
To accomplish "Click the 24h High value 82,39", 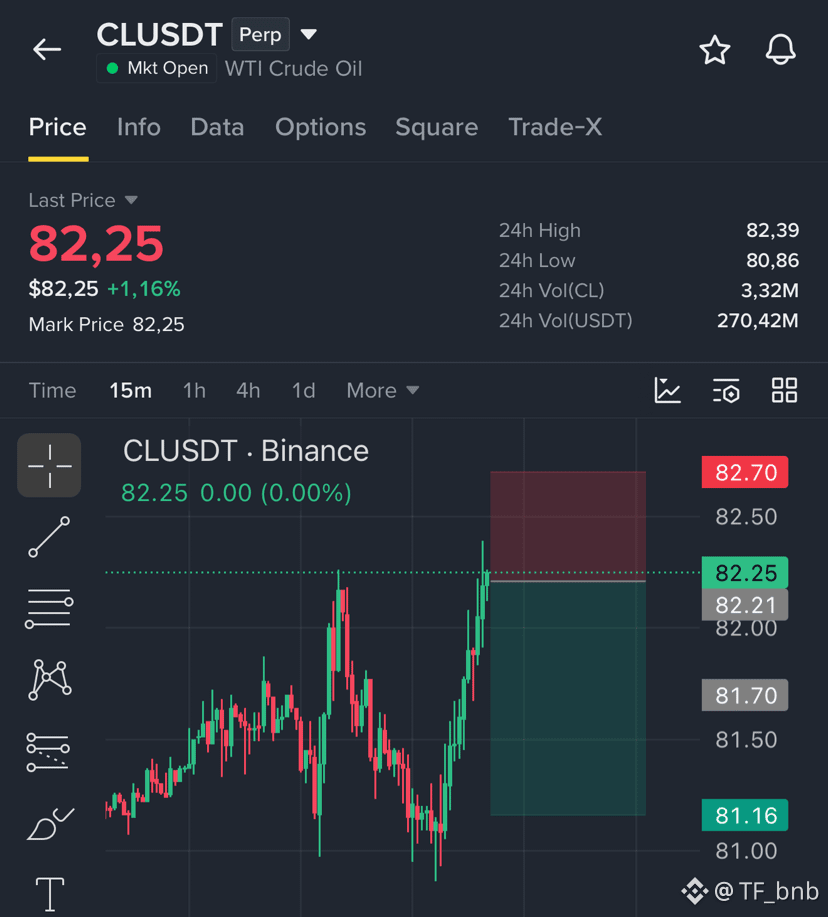I will point(772,230).
